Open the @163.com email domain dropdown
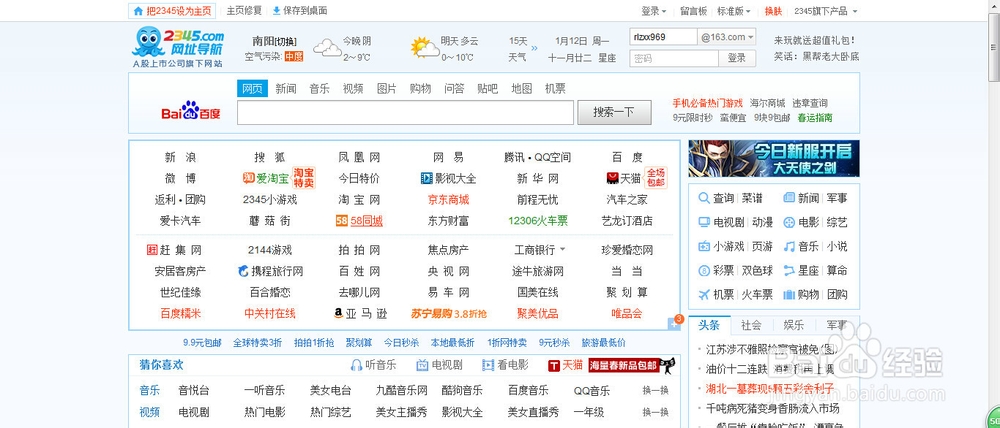The image size is (1000, 428). pos(727,37)
